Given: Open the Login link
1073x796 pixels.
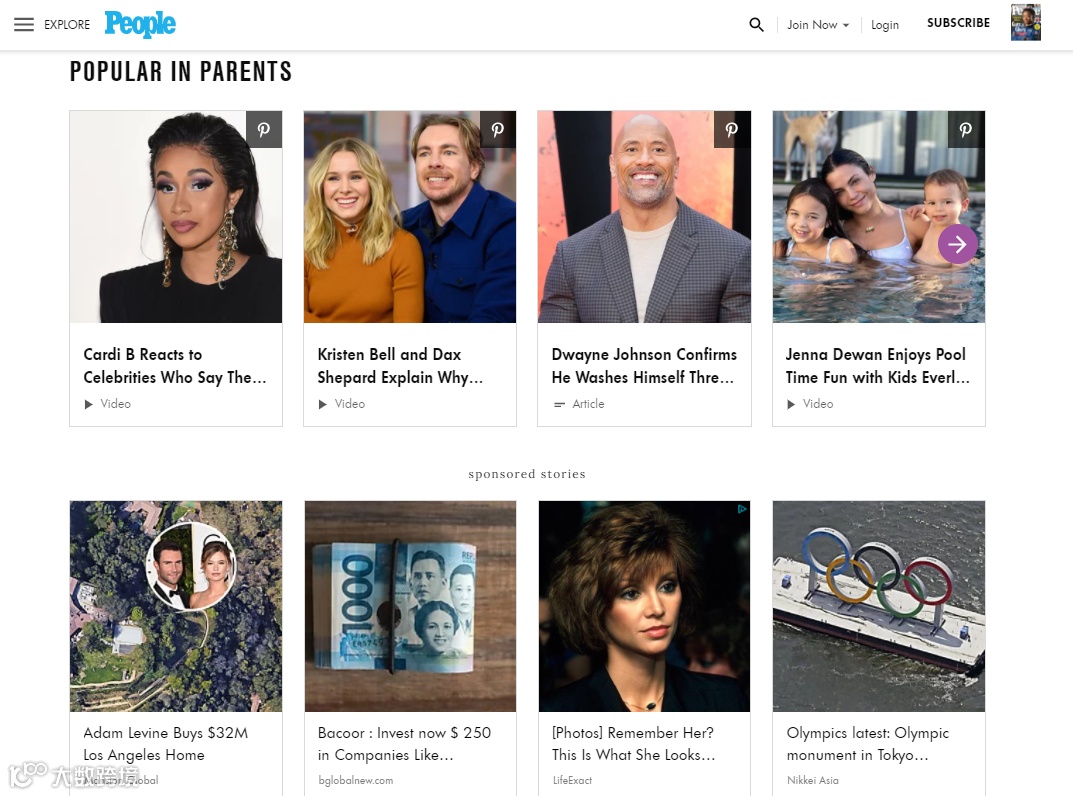Looking at the screenshot, I should point(885,25).
